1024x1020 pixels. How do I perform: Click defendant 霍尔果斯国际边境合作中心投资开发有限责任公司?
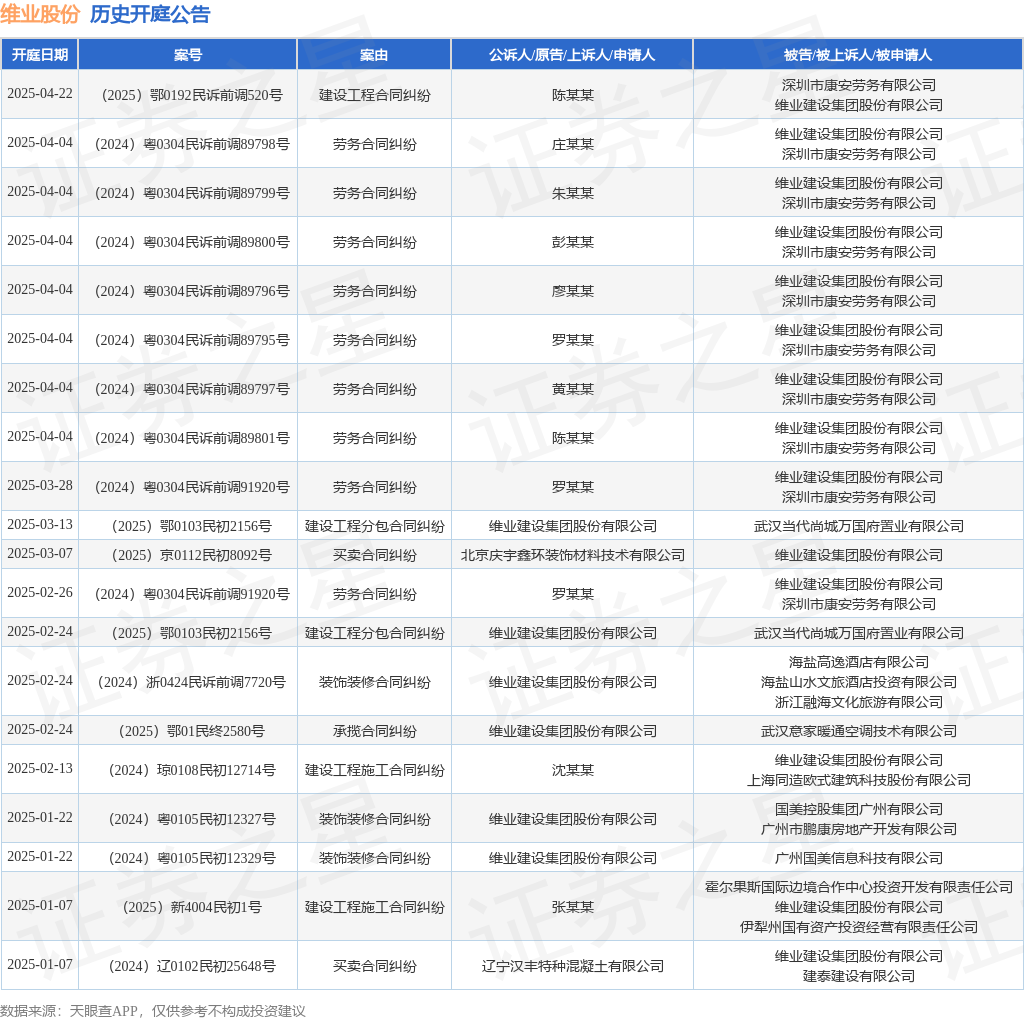coord(859,887)
